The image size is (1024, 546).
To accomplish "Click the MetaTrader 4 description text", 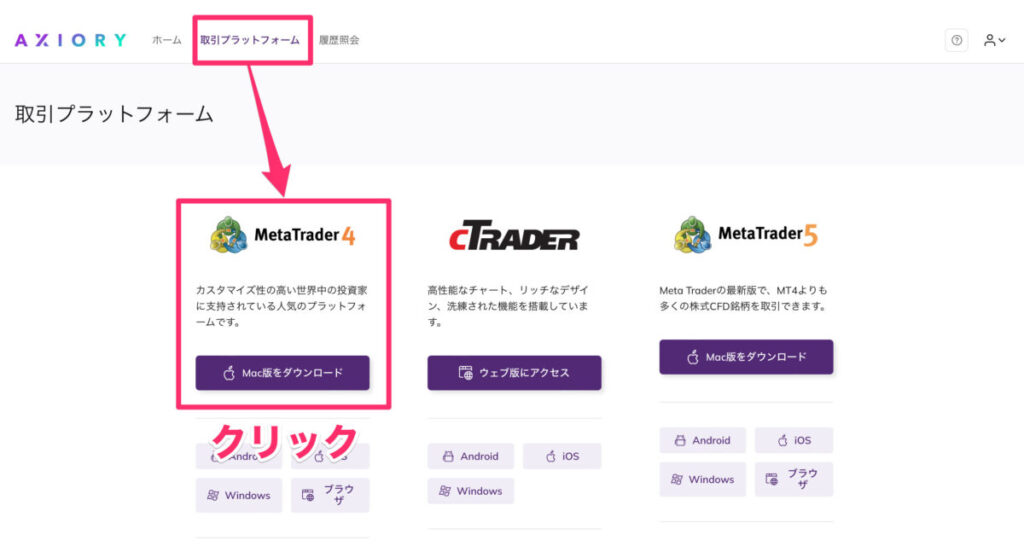I will click(282, 306).
